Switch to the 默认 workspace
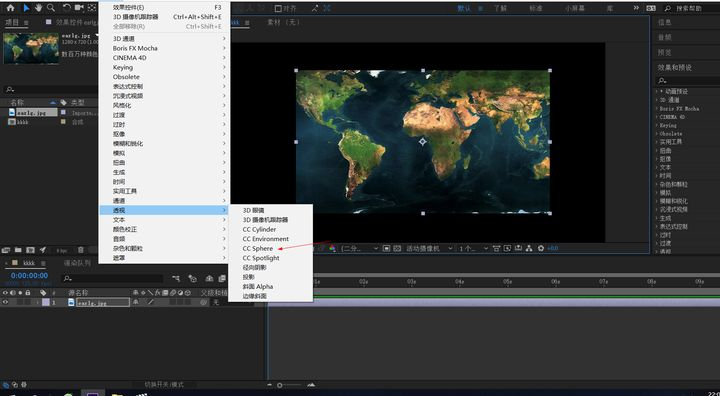 click(x=464, y=8)
